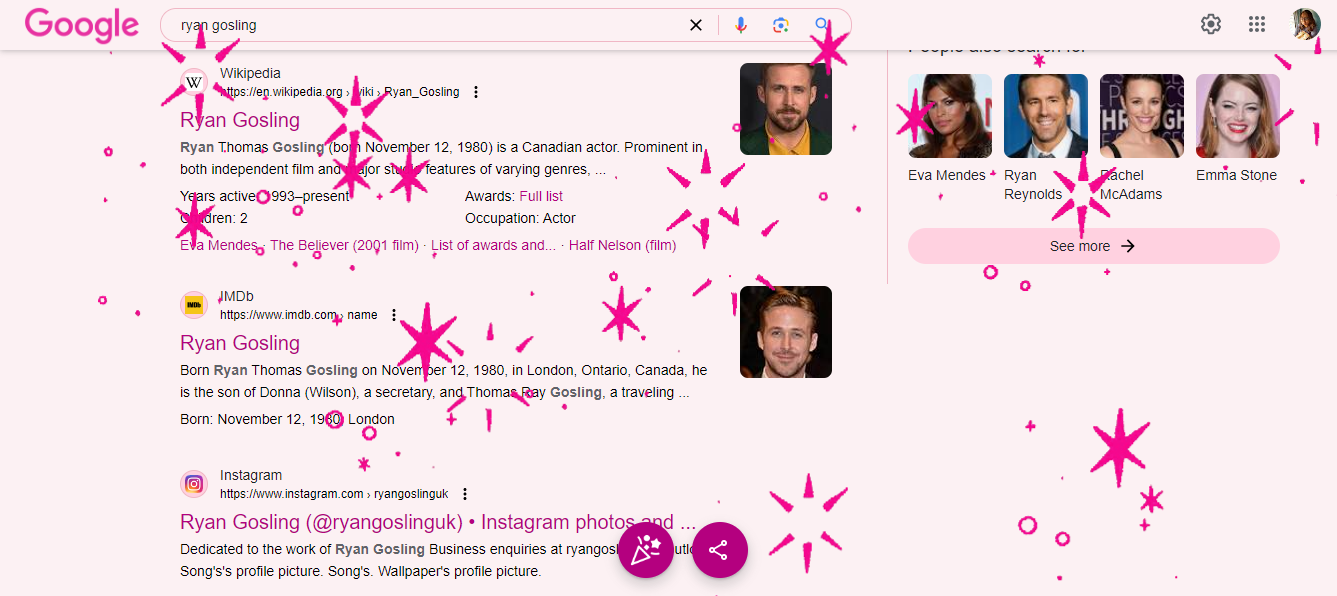
Task: Open the Full list awards link
Action: click(x=541, y=196)
